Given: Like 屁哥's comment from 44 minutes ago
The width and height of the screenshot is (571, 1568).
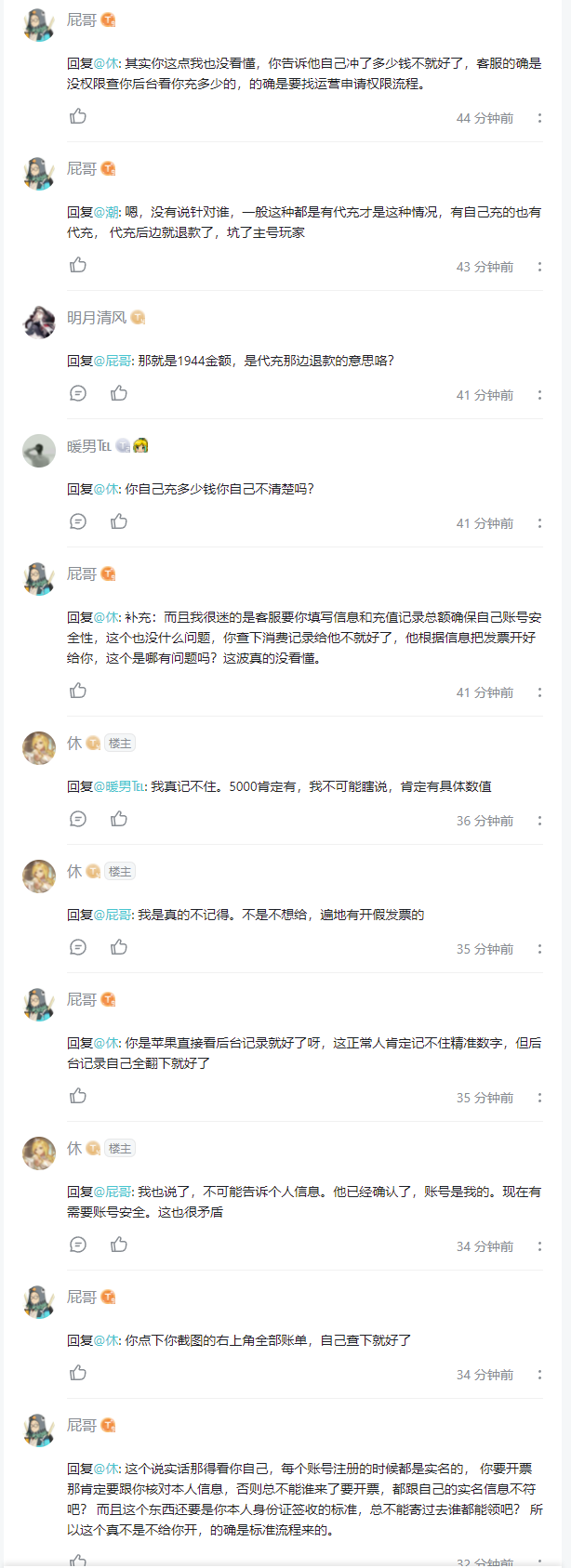Looking at the screenshot, I should (78, 116).
